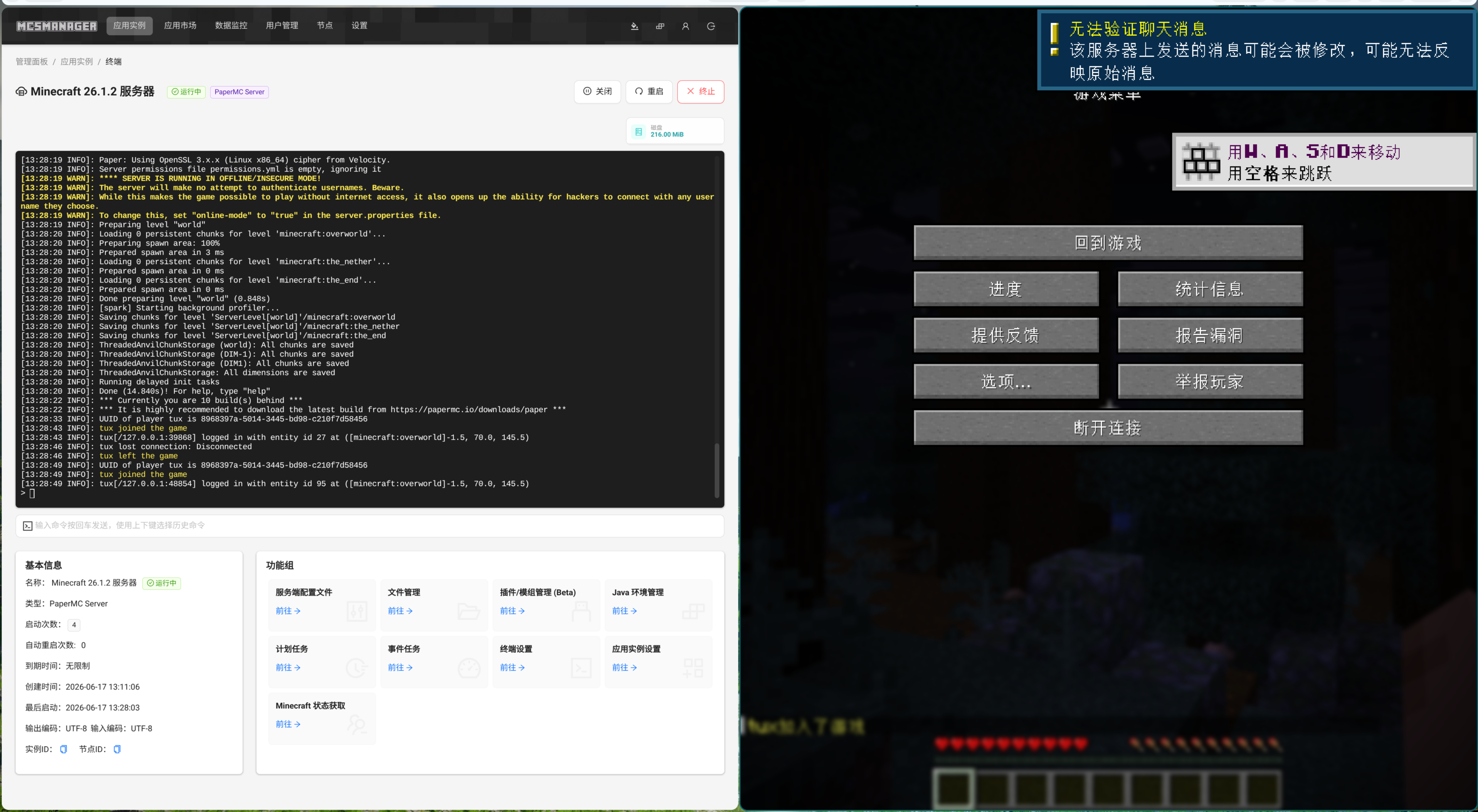Click 前往 link under 插件/模组管理 (Beta)
The height and width of the screenshot is (812, 1478).
click(512, 611)
